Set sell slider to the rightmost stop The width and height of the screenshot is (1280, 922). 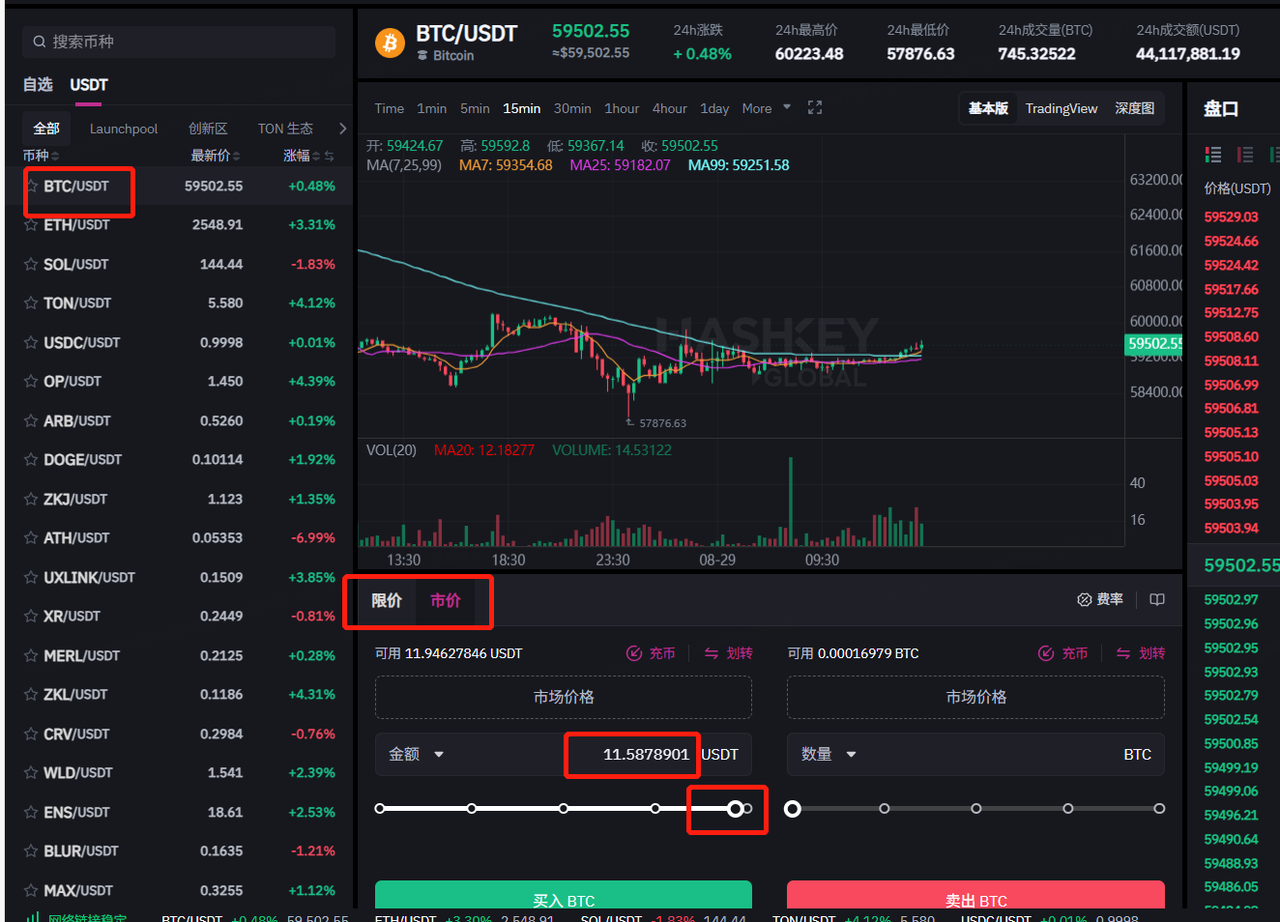click(1159, 808)
